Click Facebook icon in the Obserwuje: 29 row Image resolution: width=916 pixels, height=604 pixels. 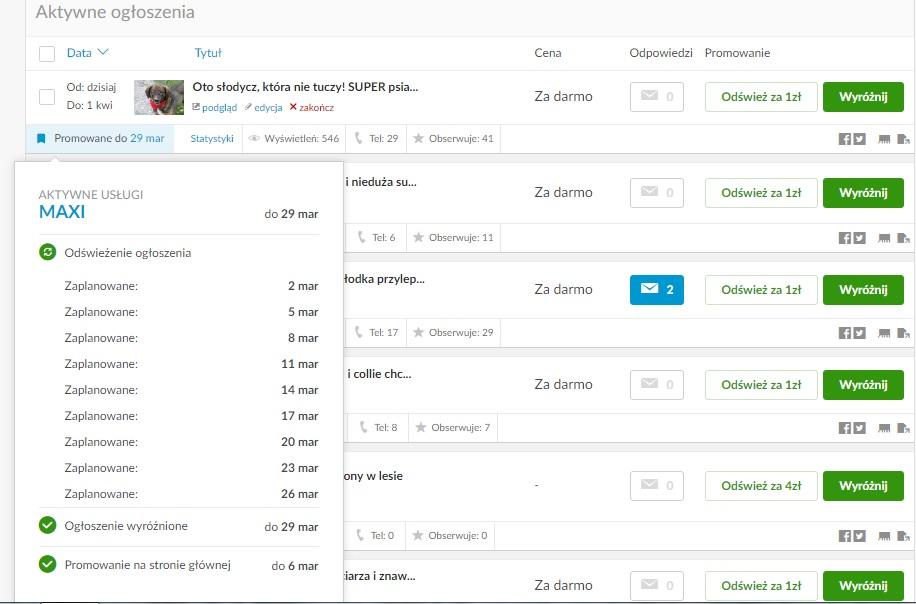[844, 333]
